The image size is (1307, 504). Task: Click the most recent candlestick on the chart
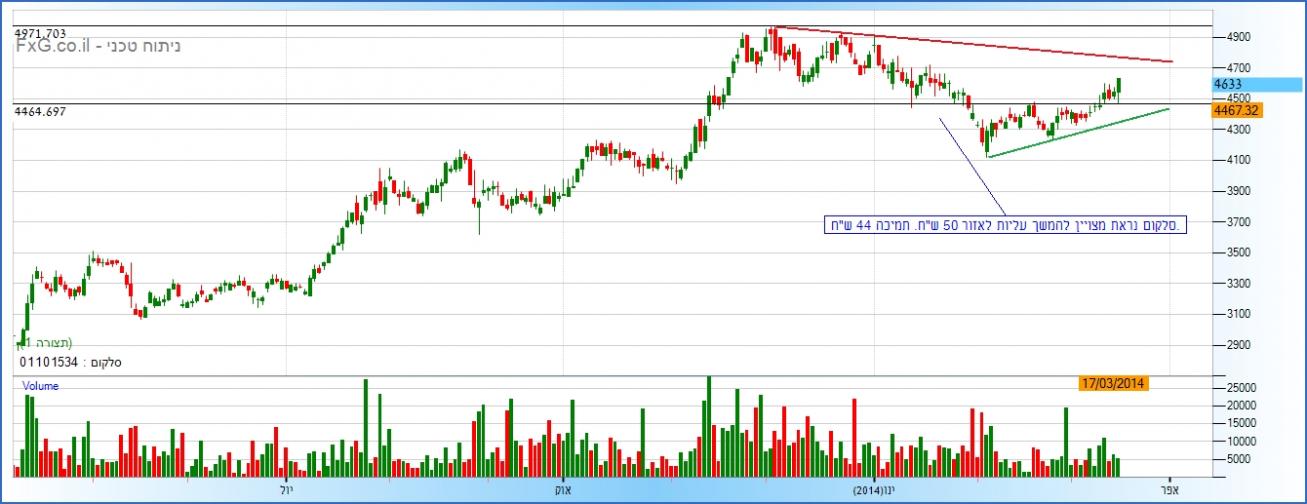pyautogui.click(x=1118, y=89)
